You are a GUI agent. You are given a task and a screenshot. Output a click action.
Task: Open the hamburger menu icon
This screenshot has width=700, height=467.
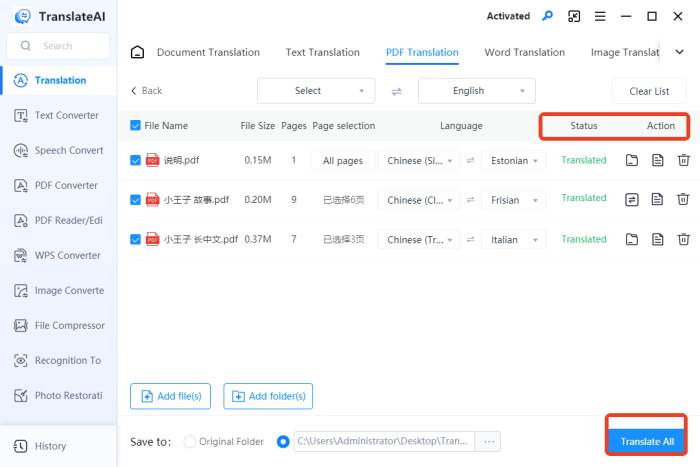(x=600, y=17)
